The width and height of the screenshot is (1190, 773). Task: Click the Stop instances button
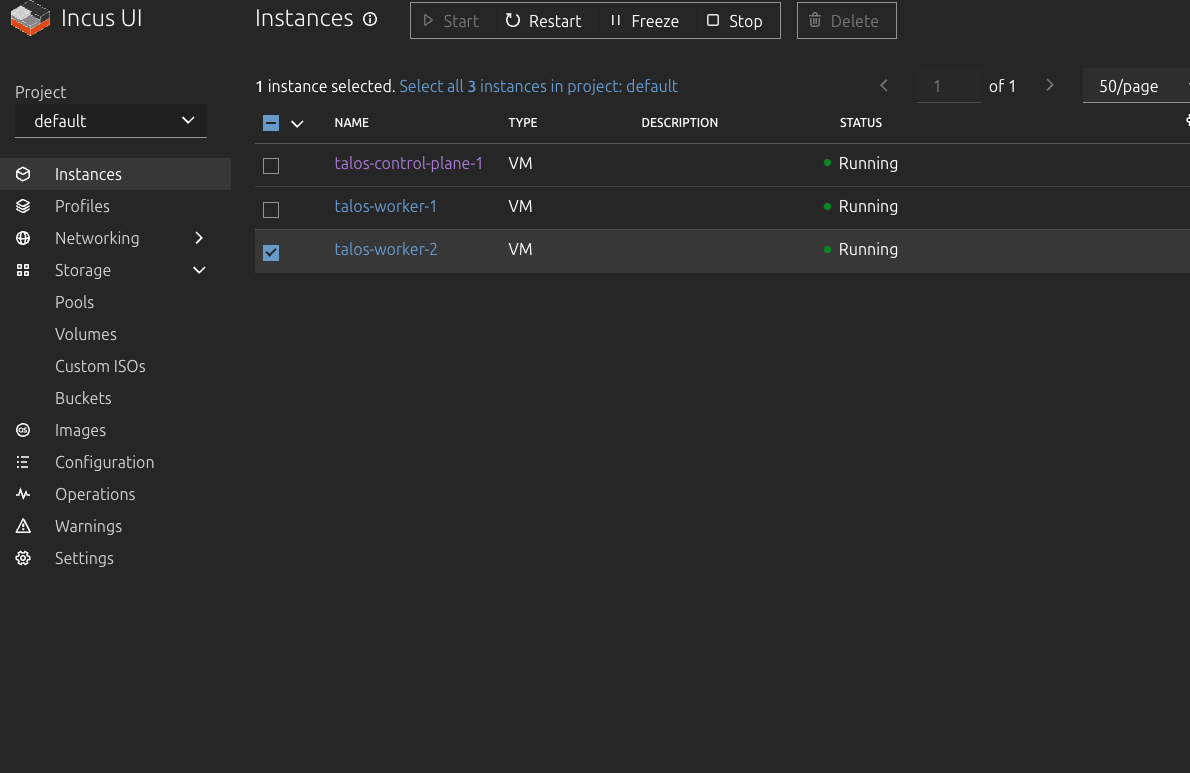734,21
